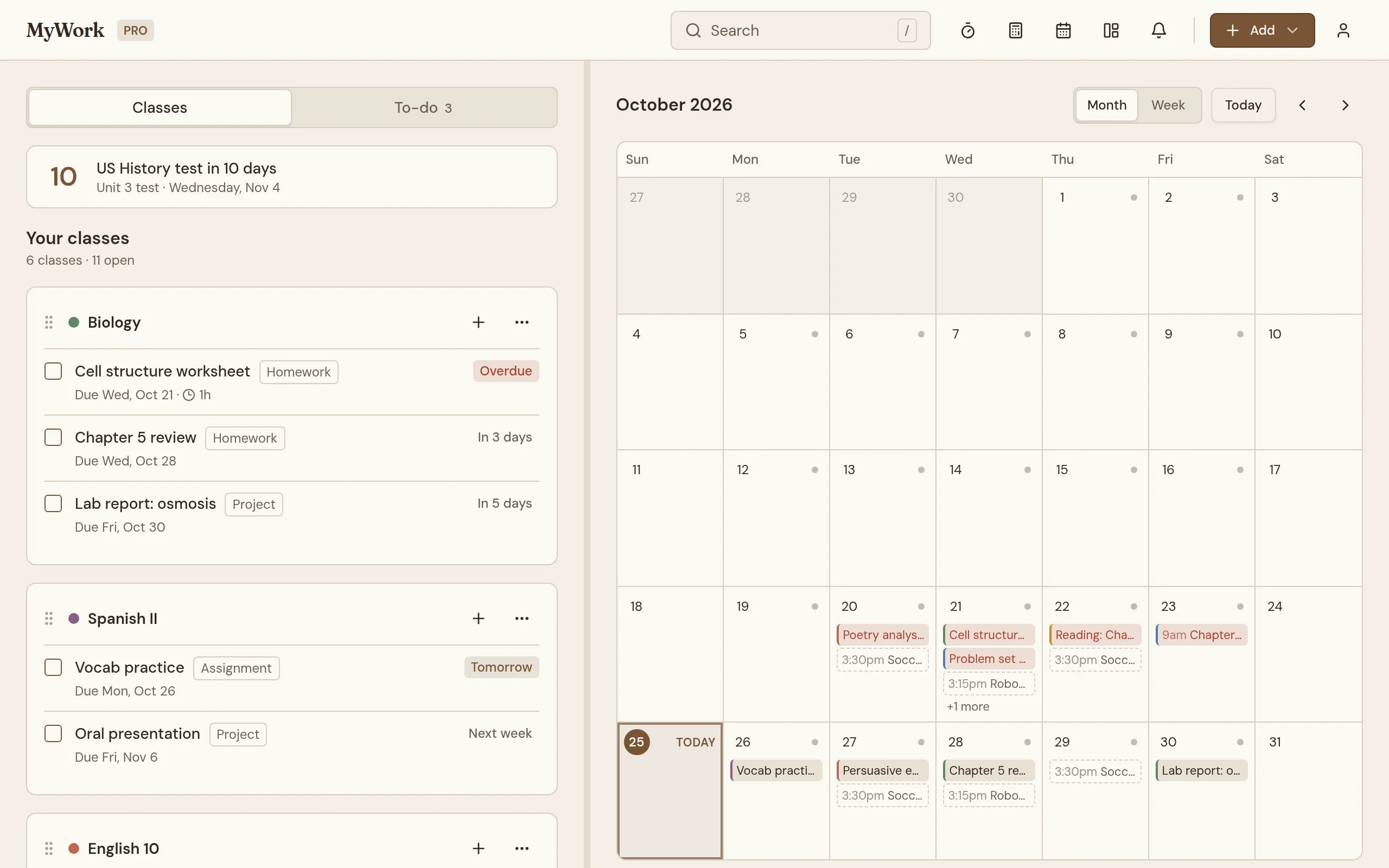Check off Cell structure worksheet
This screenshot has width=1389, height=868.
(53, 371)
